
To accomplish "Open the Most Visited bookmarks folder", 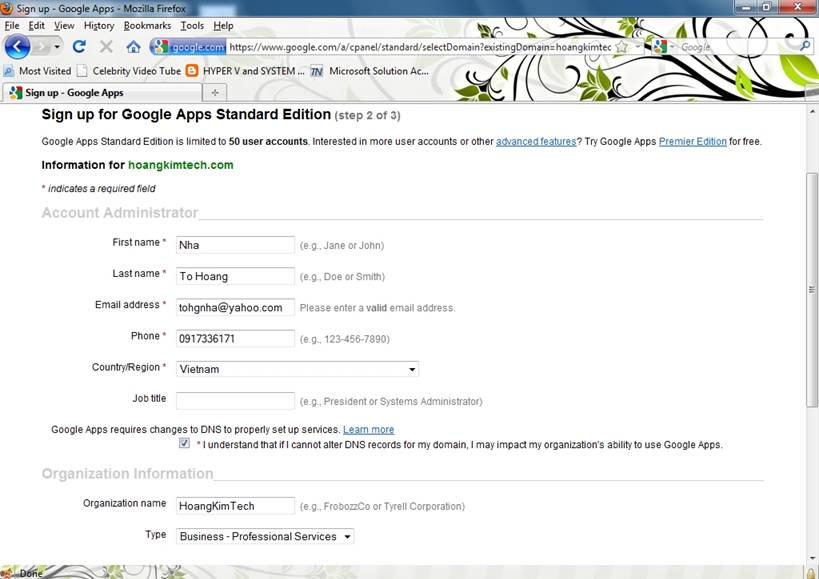I will tap(37, 71).
